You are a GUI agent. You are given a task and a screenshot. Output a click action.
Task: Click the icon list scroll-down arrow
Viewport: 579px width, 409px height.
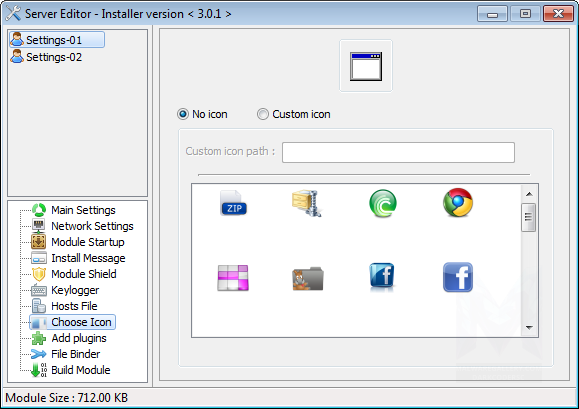(x=529, y=327)
